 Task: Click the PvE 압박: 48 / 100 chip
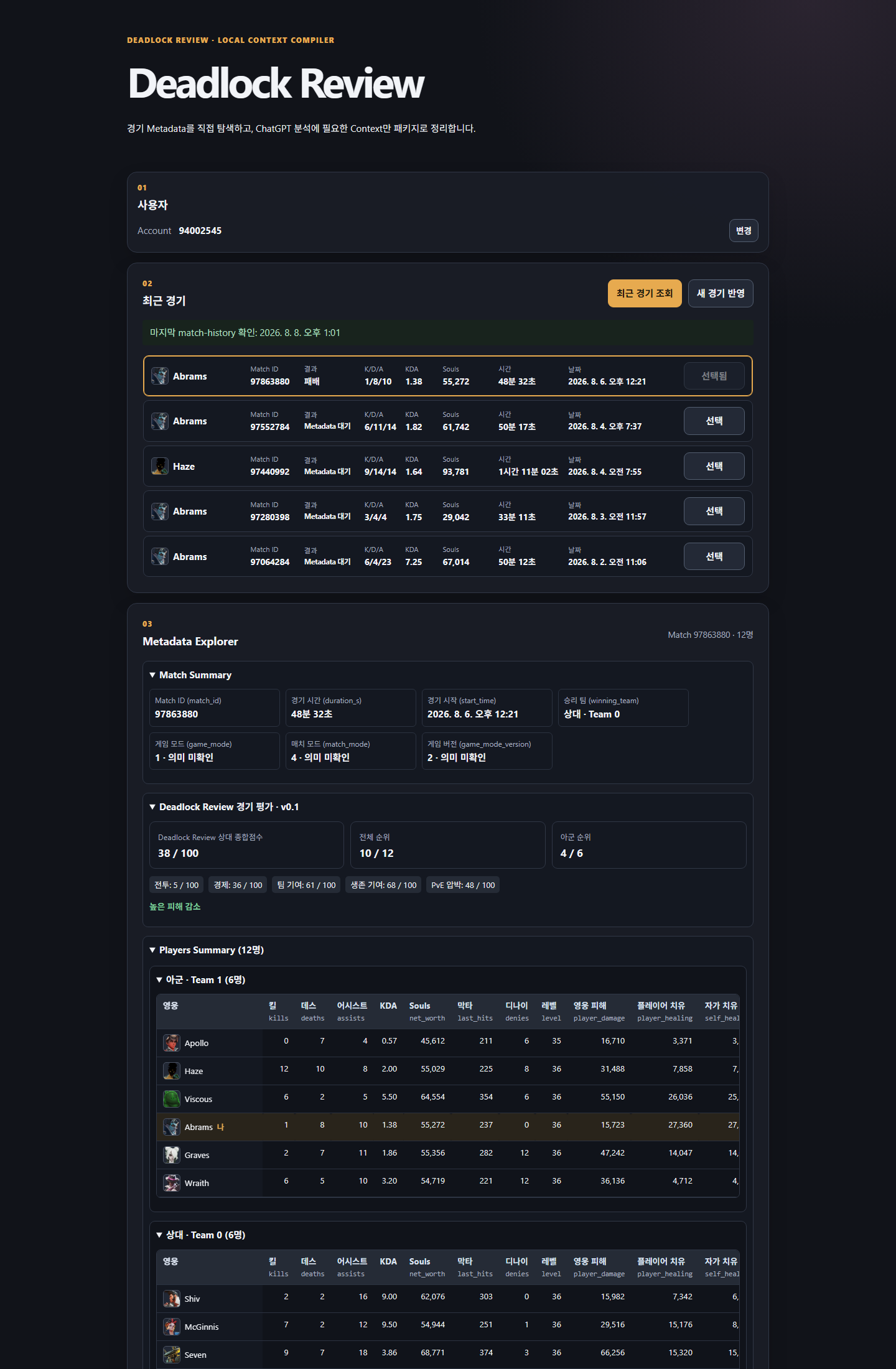pos(463,885)
